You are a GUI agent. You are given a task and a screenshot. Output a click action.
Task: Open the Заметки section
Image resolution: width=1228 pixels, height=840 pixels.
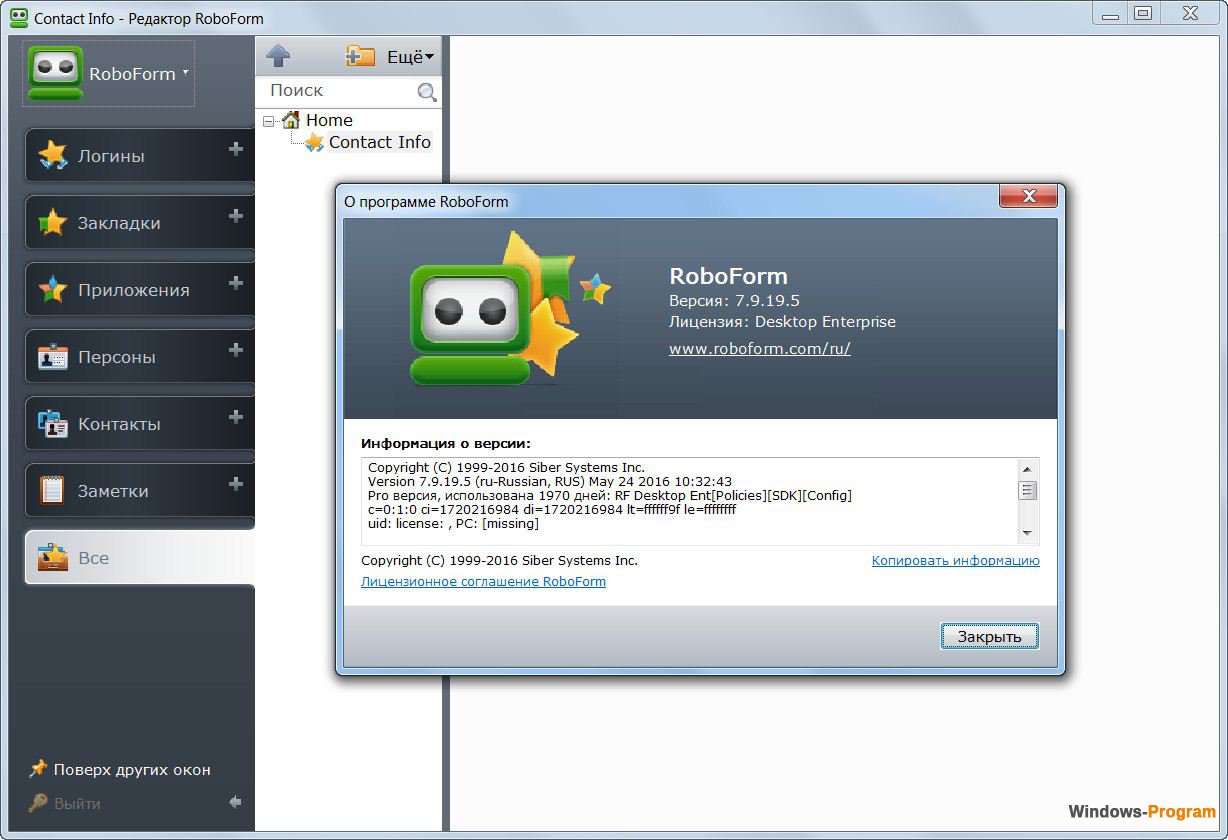coord(139,491)
